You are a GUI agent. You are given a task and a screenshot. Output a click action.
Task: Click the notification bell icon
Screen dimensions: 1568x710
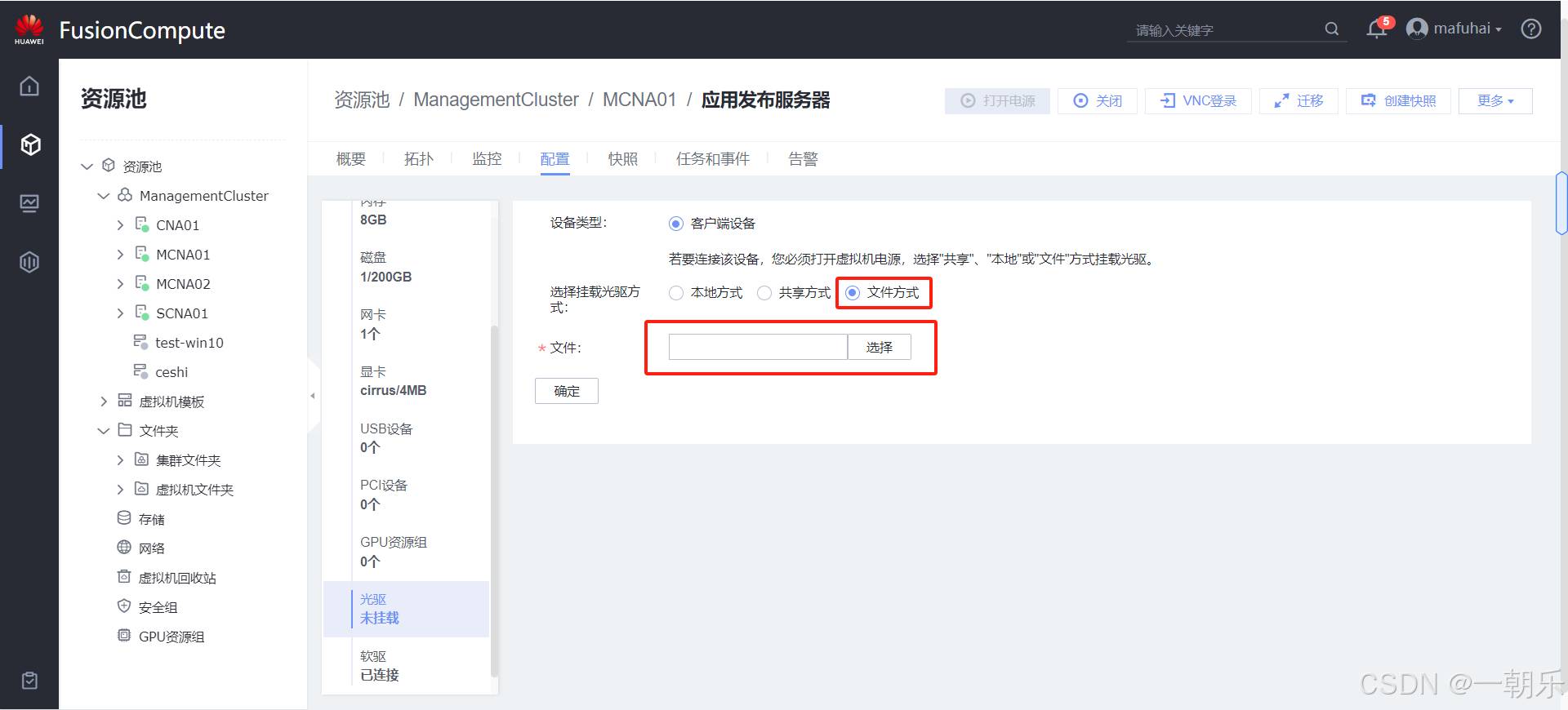[1377, 29]
